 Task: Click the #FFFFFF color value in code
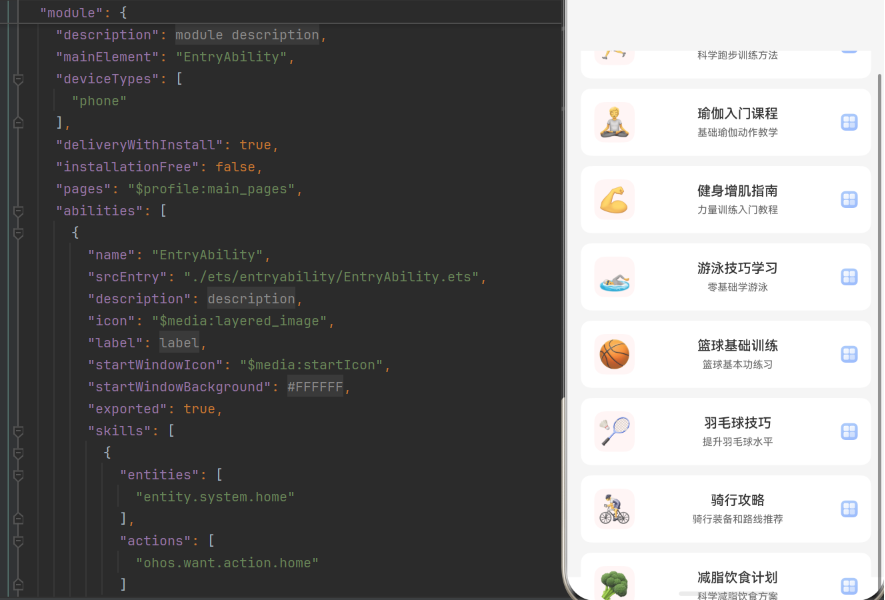(315, 387)
